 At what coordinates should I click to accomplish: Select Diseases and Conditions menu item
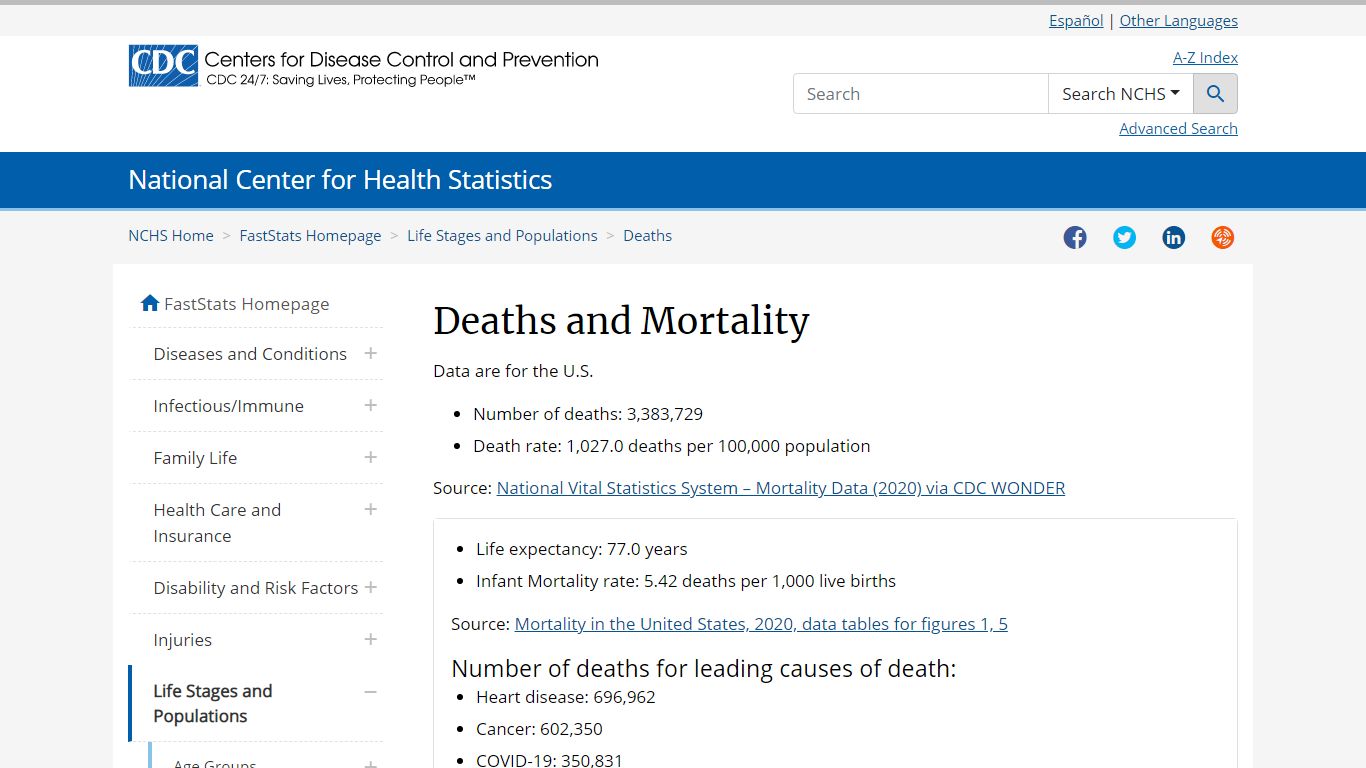tap(250, 354)
